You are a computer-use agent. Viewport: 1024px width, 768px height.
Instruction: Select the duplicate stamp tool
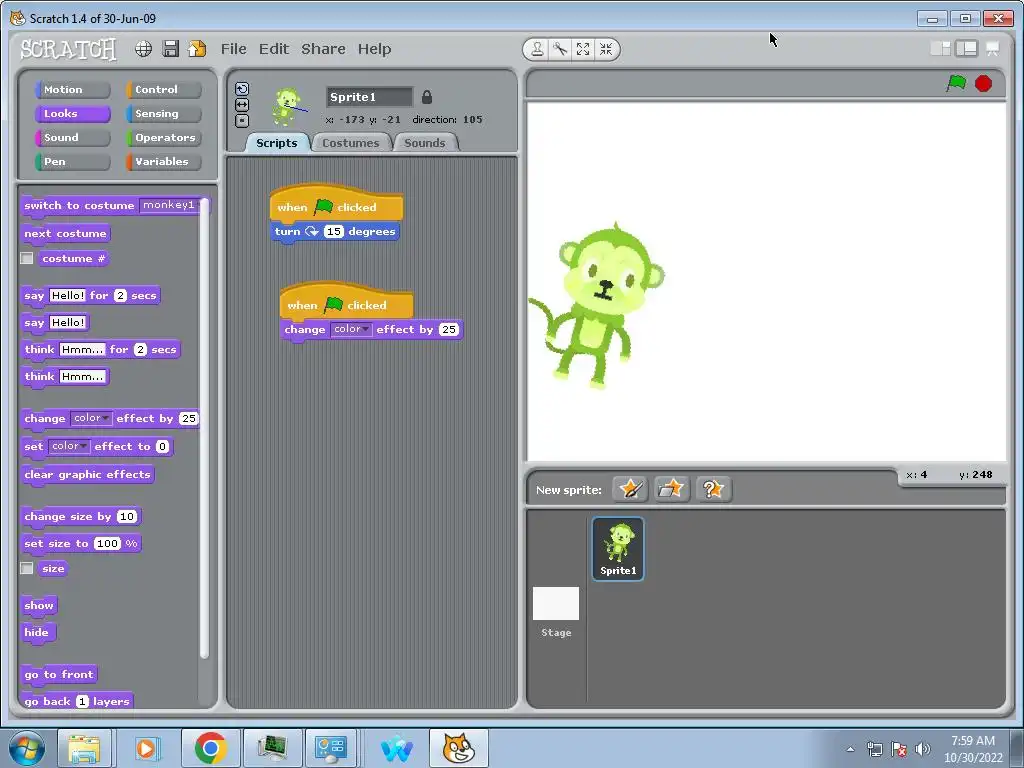(x=537, y=49)
